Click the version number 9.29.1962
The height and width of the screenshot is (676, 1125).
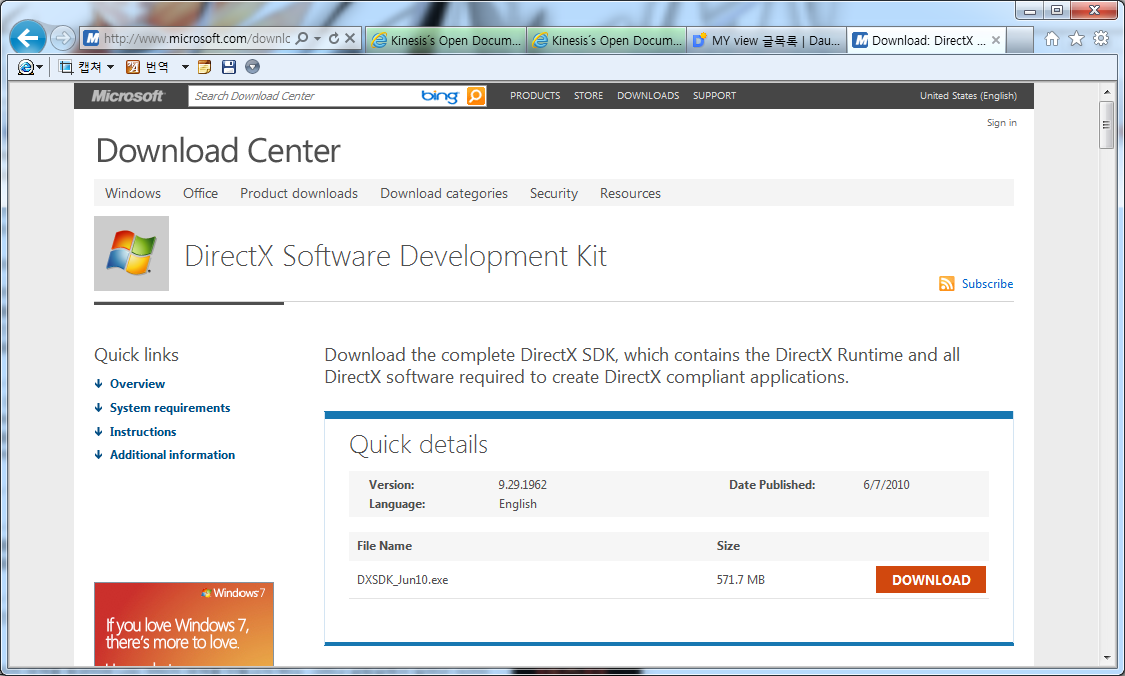click(x=522, y=485)
